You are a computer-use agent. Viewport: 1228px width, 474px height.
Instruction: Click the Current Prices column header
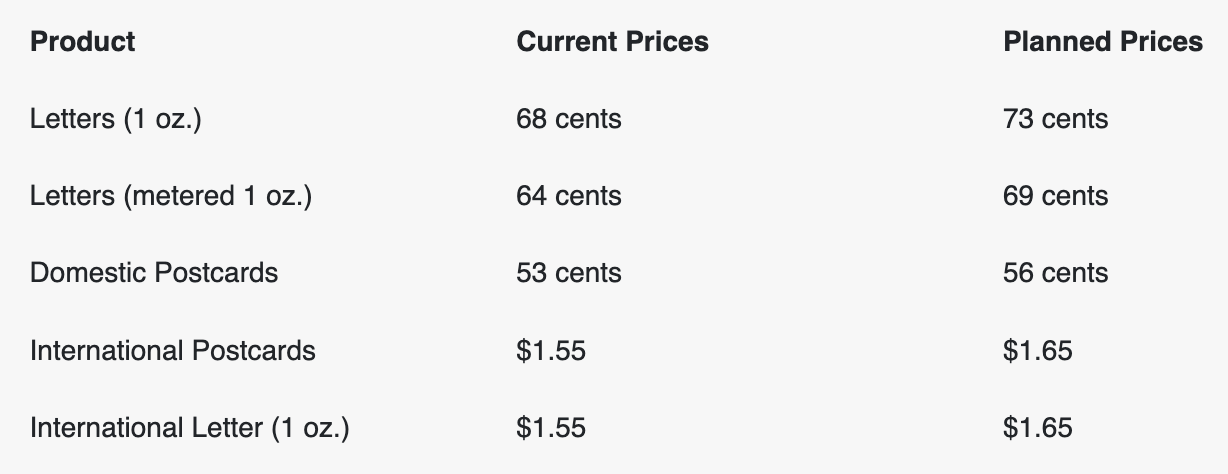coord(612,42)
